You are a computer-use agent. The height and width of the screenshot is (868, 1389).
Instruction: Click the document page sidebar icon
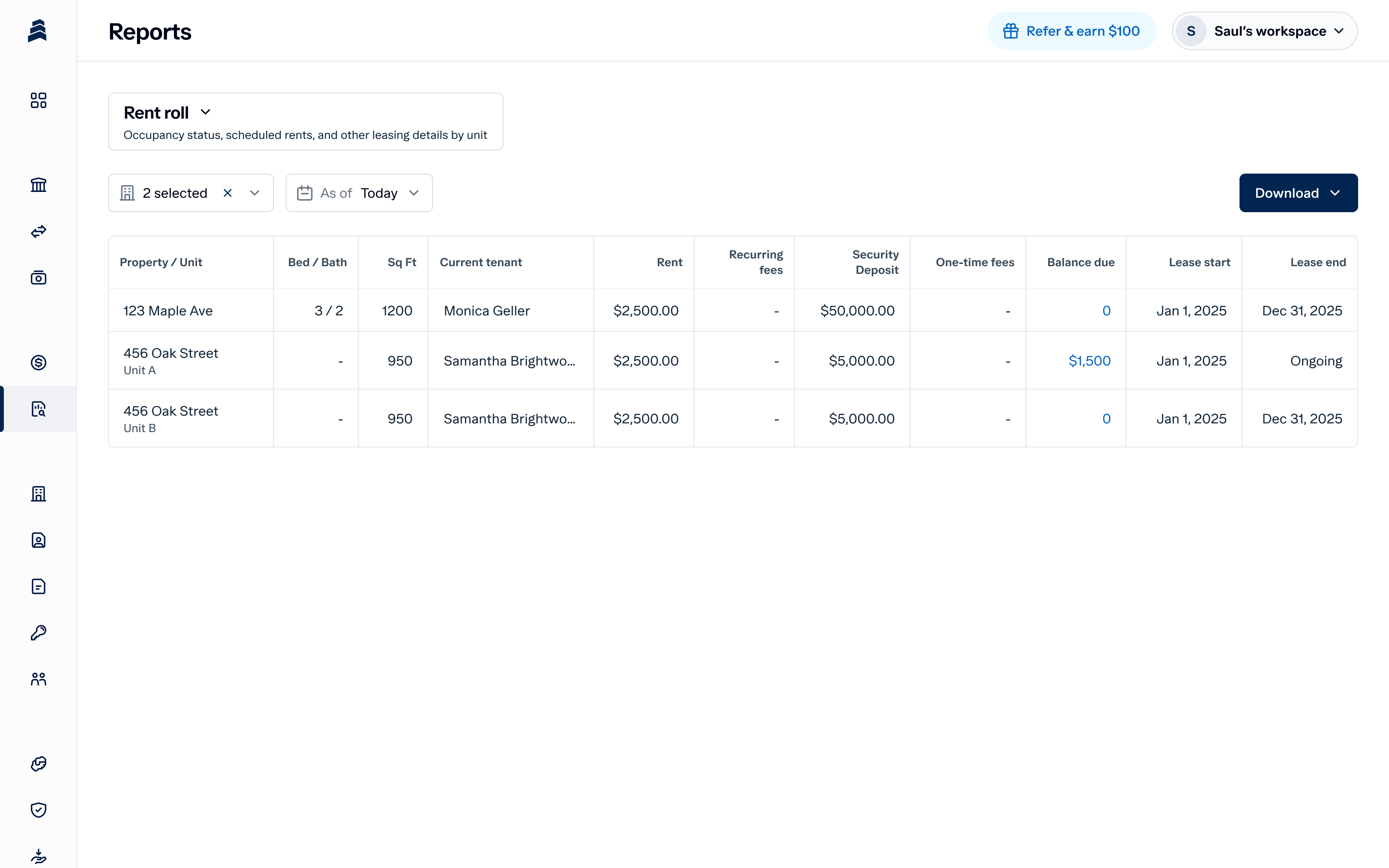coord(39,586)
